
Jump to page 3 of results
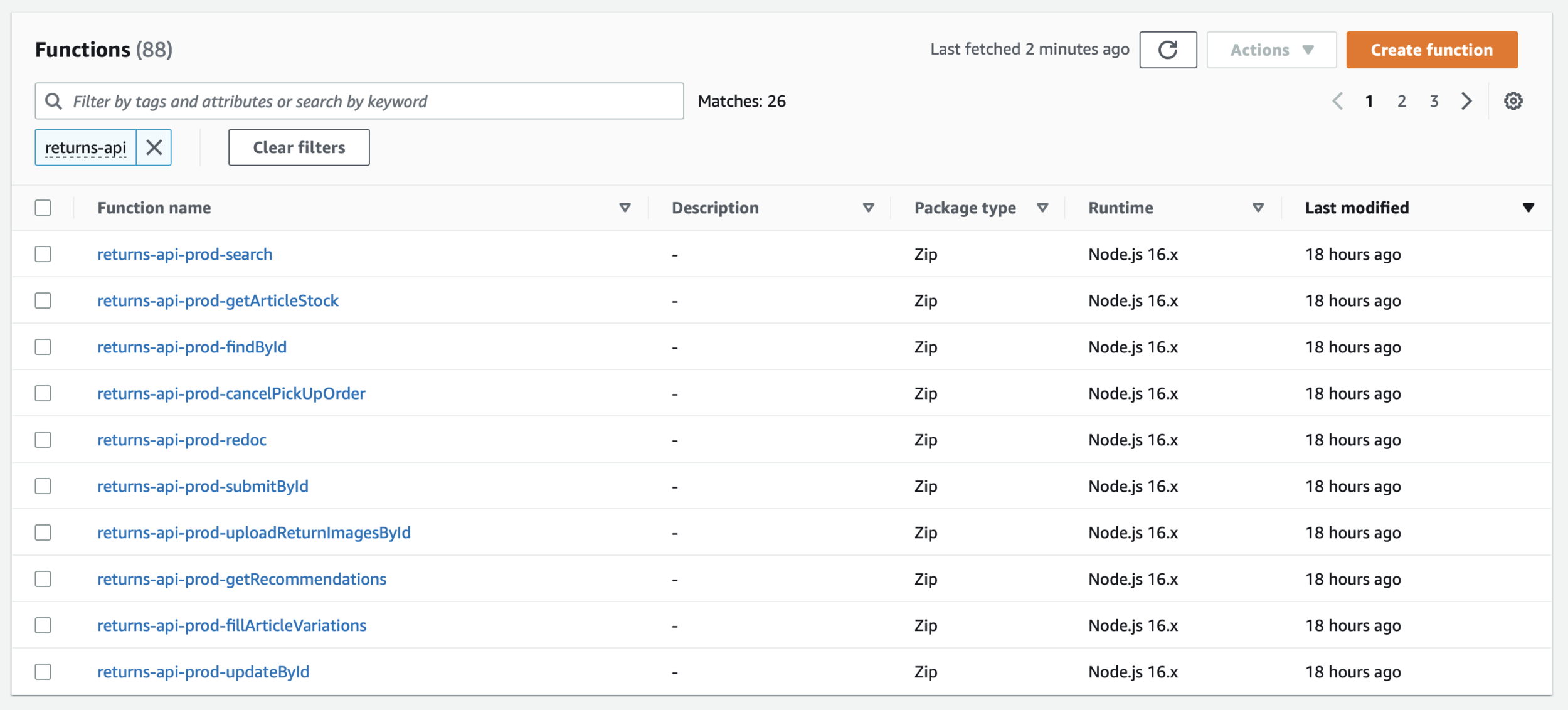click(1434, 101)
